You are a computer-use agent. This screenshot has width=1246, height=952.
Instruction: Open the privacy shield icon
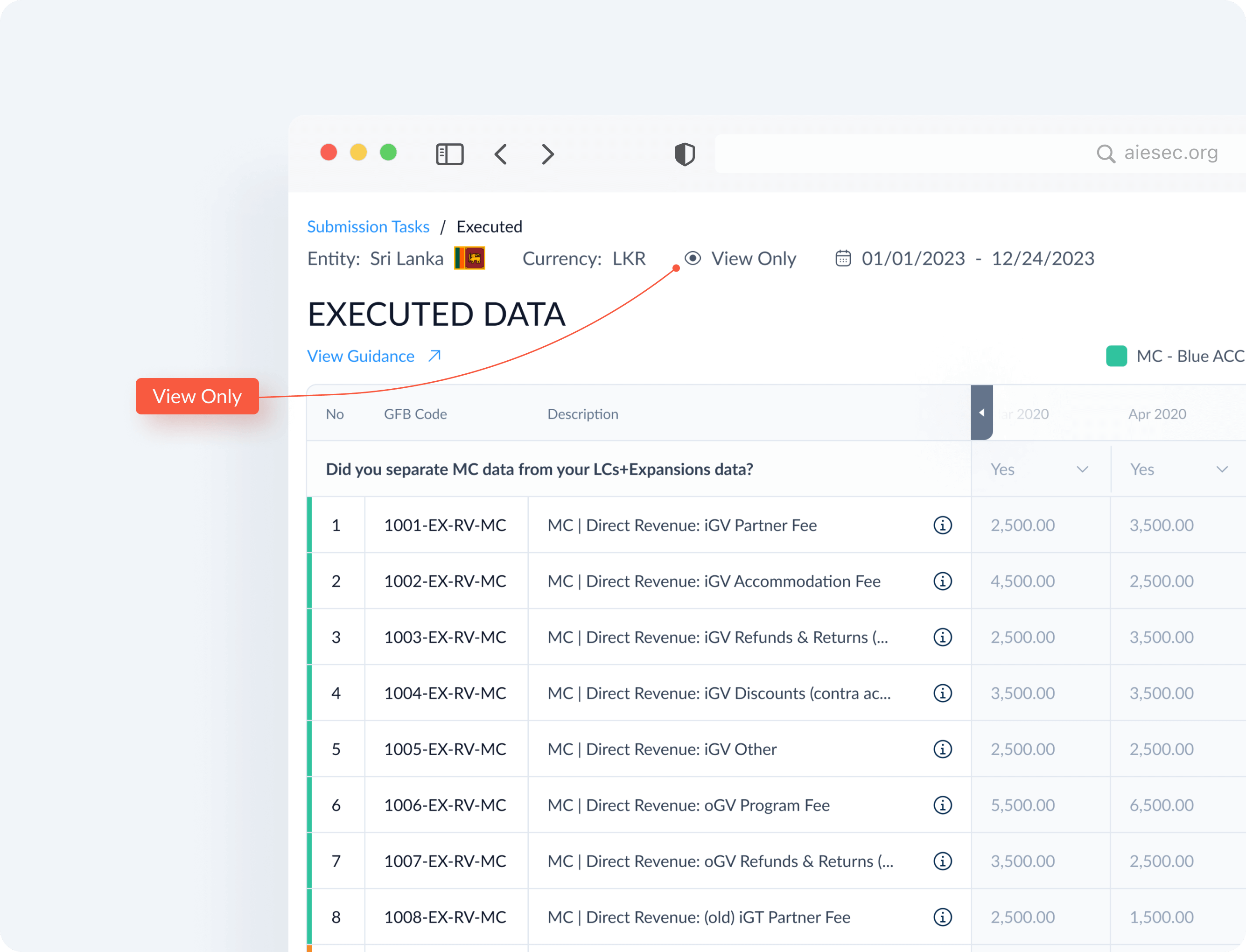point(685,154)
